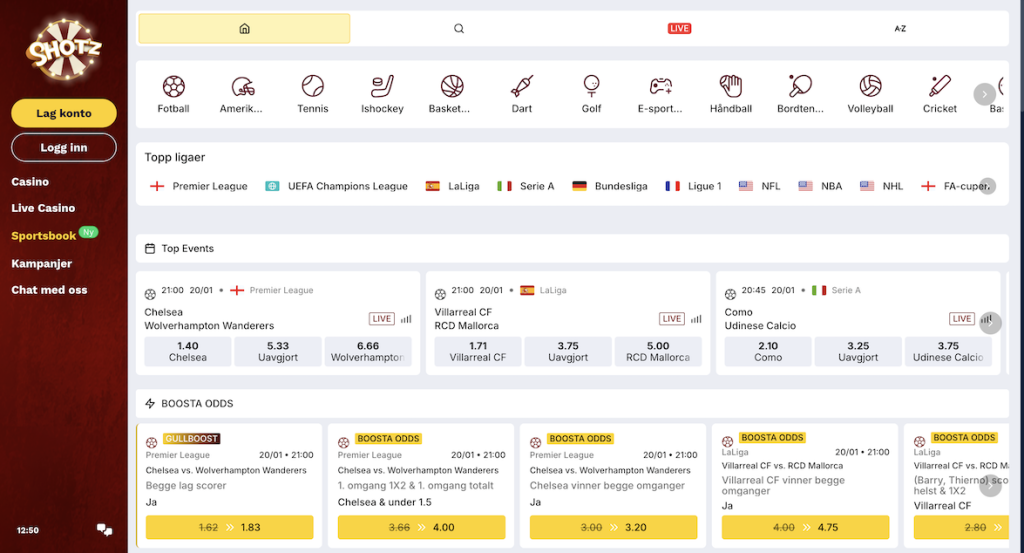Select the Basketball sport icon
The height and width of the screenshot is (553, 1024).
pyautogui.click(x=452, y=86)
